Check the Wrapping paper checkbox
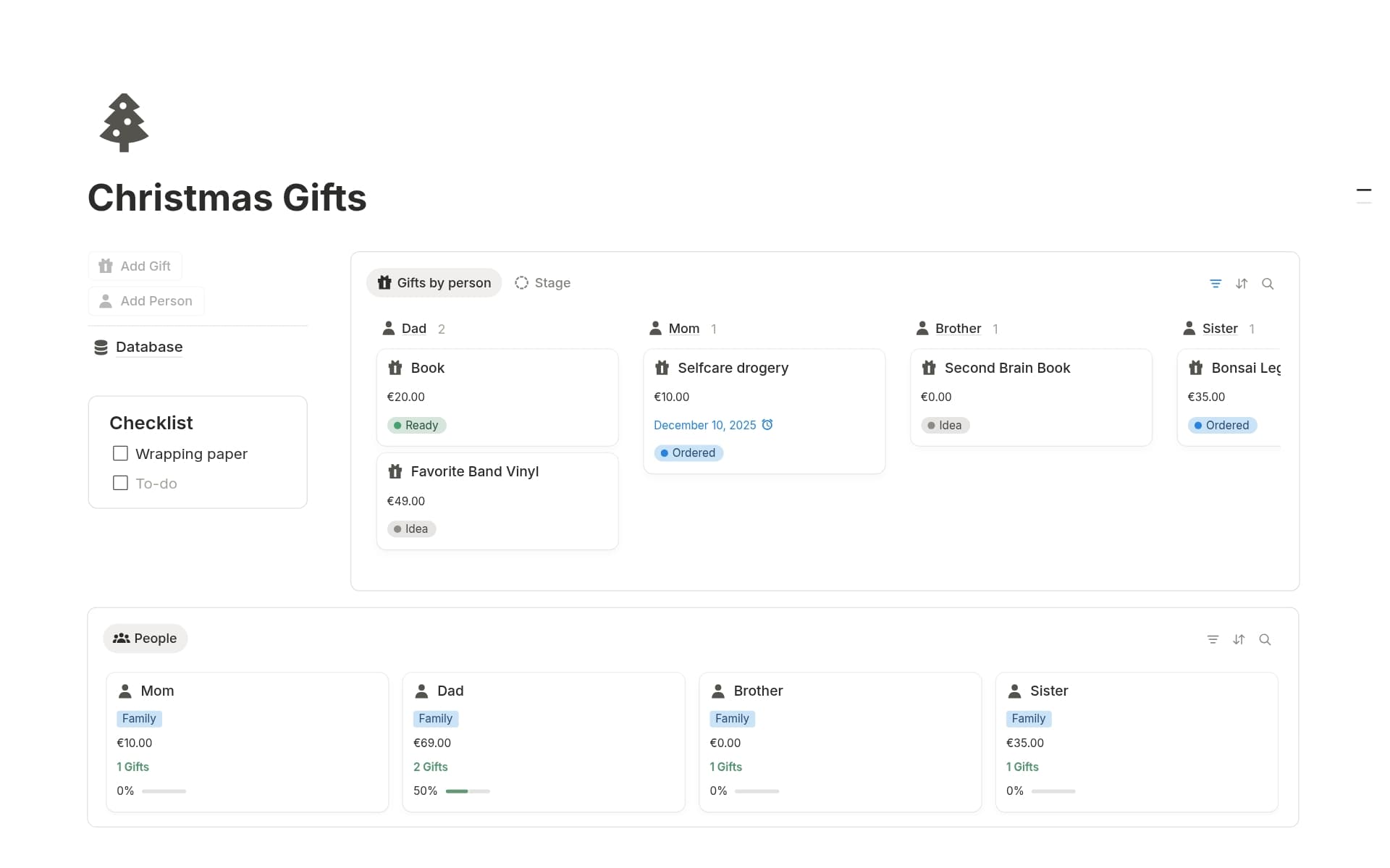Viewport: 1390px width, 868px height. point(120,453)
